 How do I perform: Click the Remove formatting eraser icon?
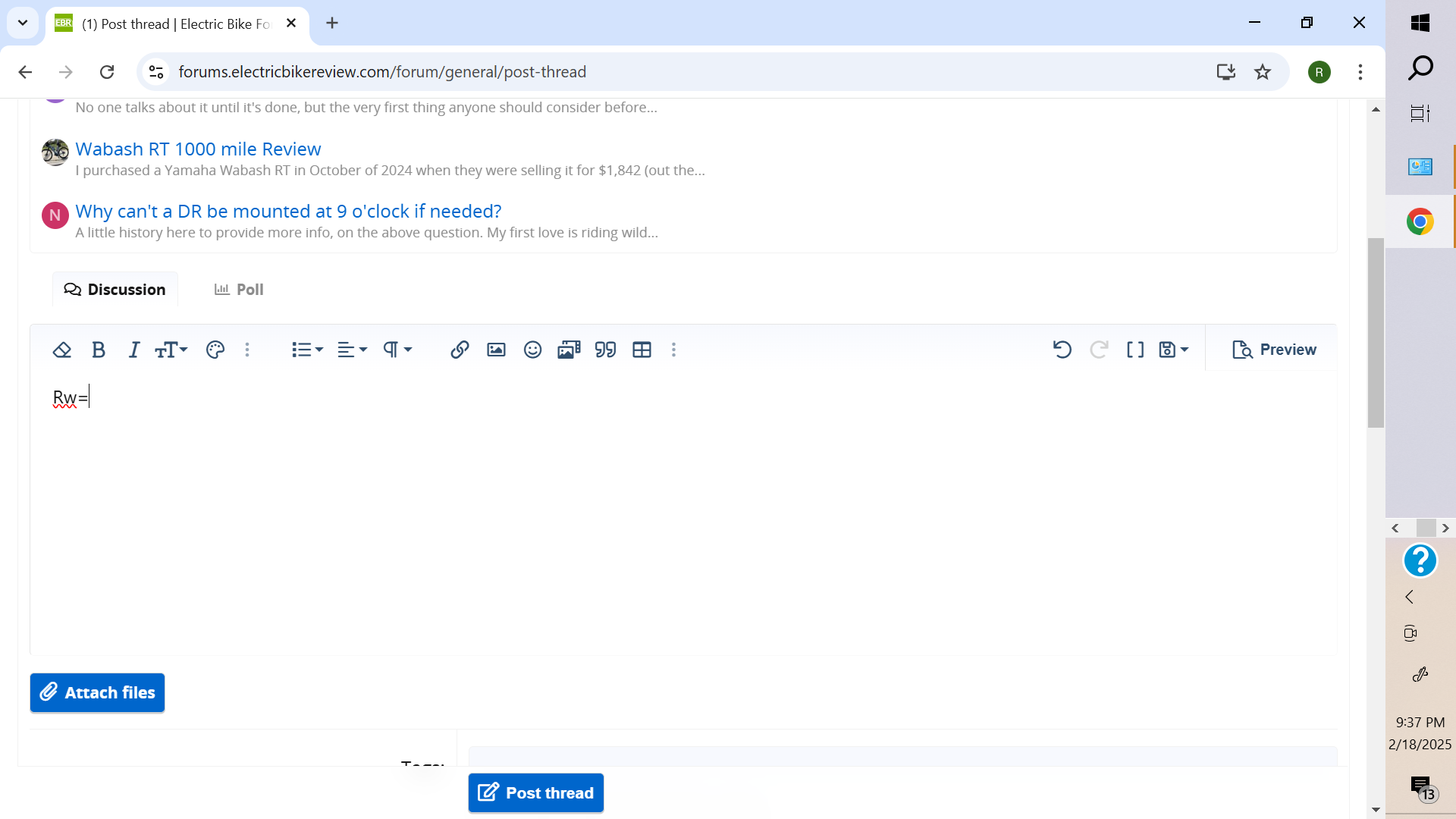[x=62, y=350]
